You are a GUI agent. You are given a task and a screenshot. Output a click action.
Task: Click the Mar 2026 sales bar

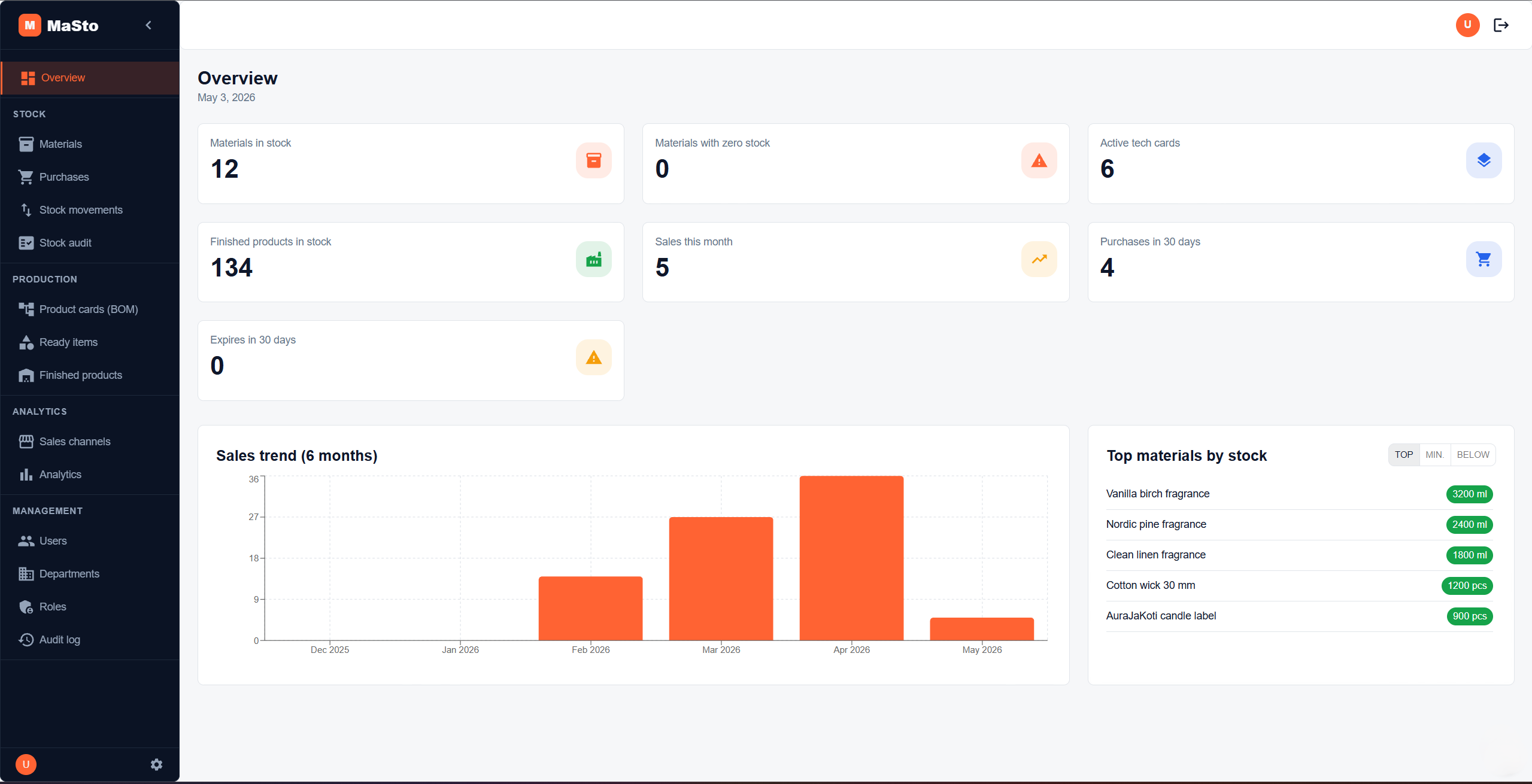(721, 579)
